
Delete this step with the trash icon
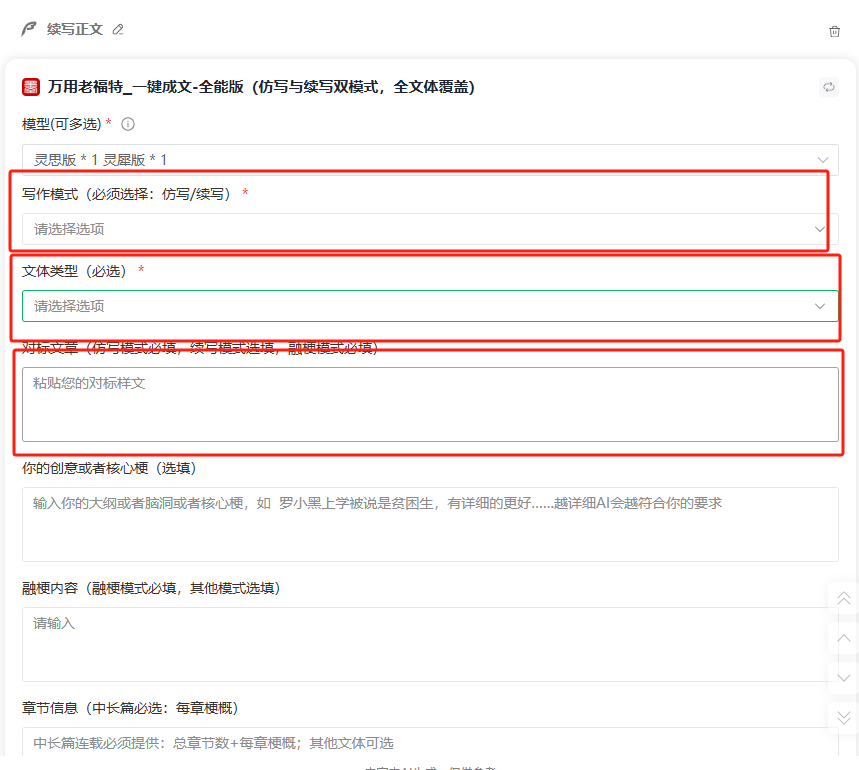(x=834, y=31)
